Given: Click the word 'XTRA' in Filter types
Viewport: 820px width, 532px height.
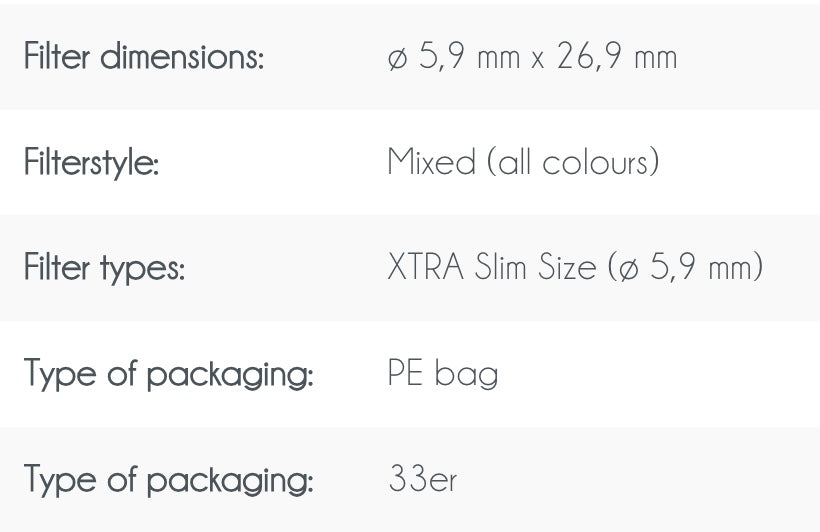Looking at the screenshot, I should point(425,268).
